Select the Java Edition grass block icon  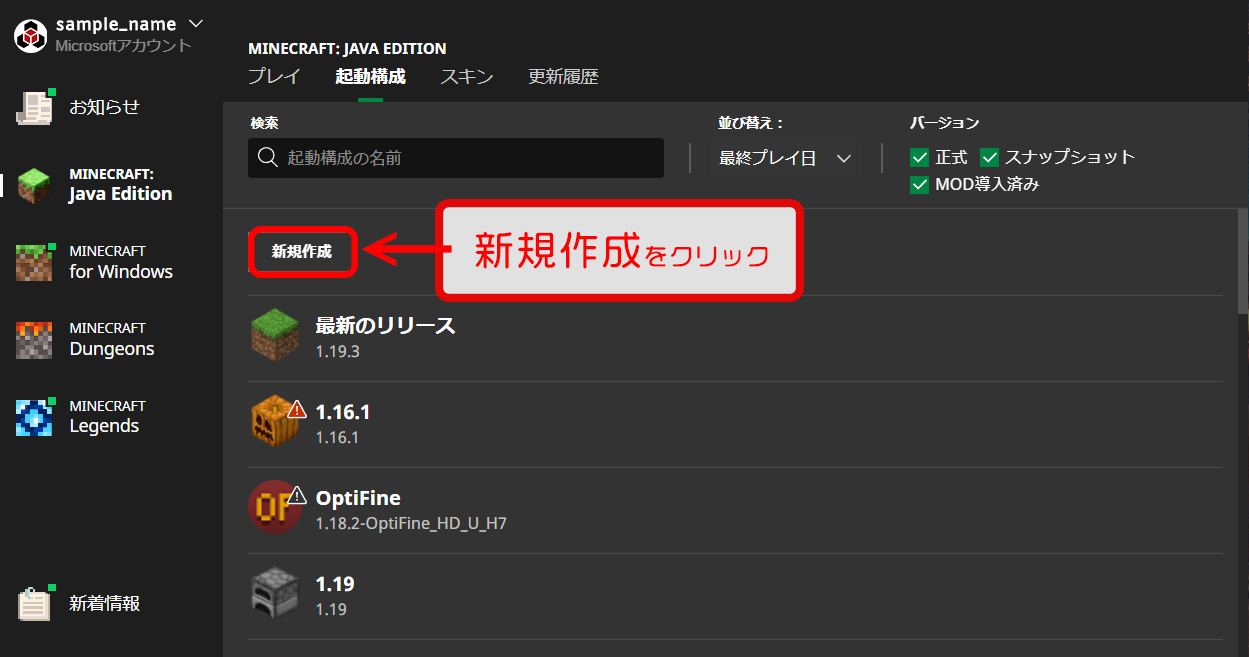click(x=34, y=185)
